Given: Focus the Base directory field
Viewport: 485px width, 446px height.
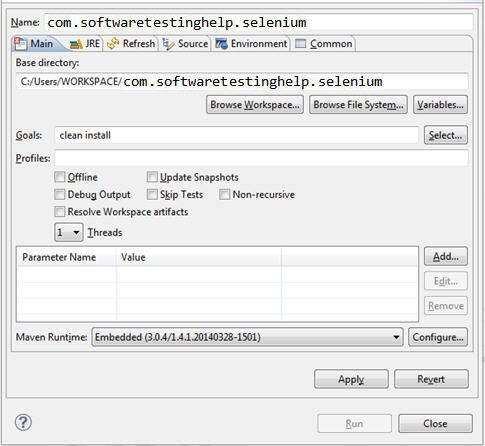Looking at the screenshot, I should [x=242, y=81].
